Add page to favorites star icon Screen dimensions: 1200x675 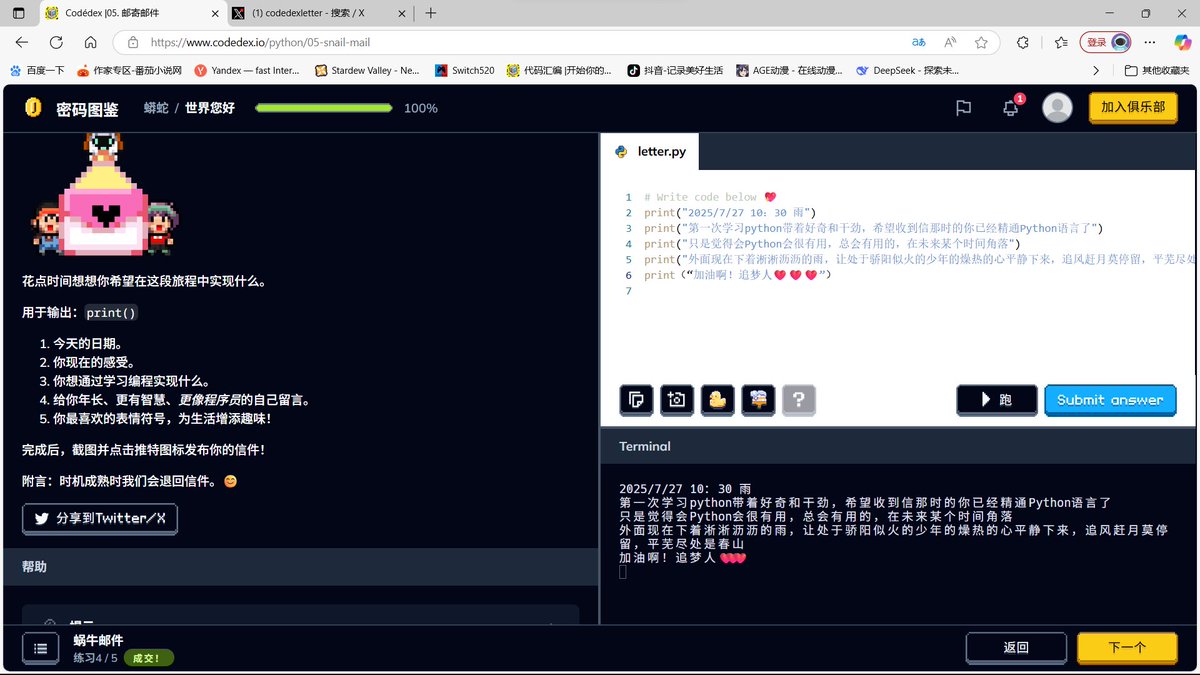pos(981,43)
